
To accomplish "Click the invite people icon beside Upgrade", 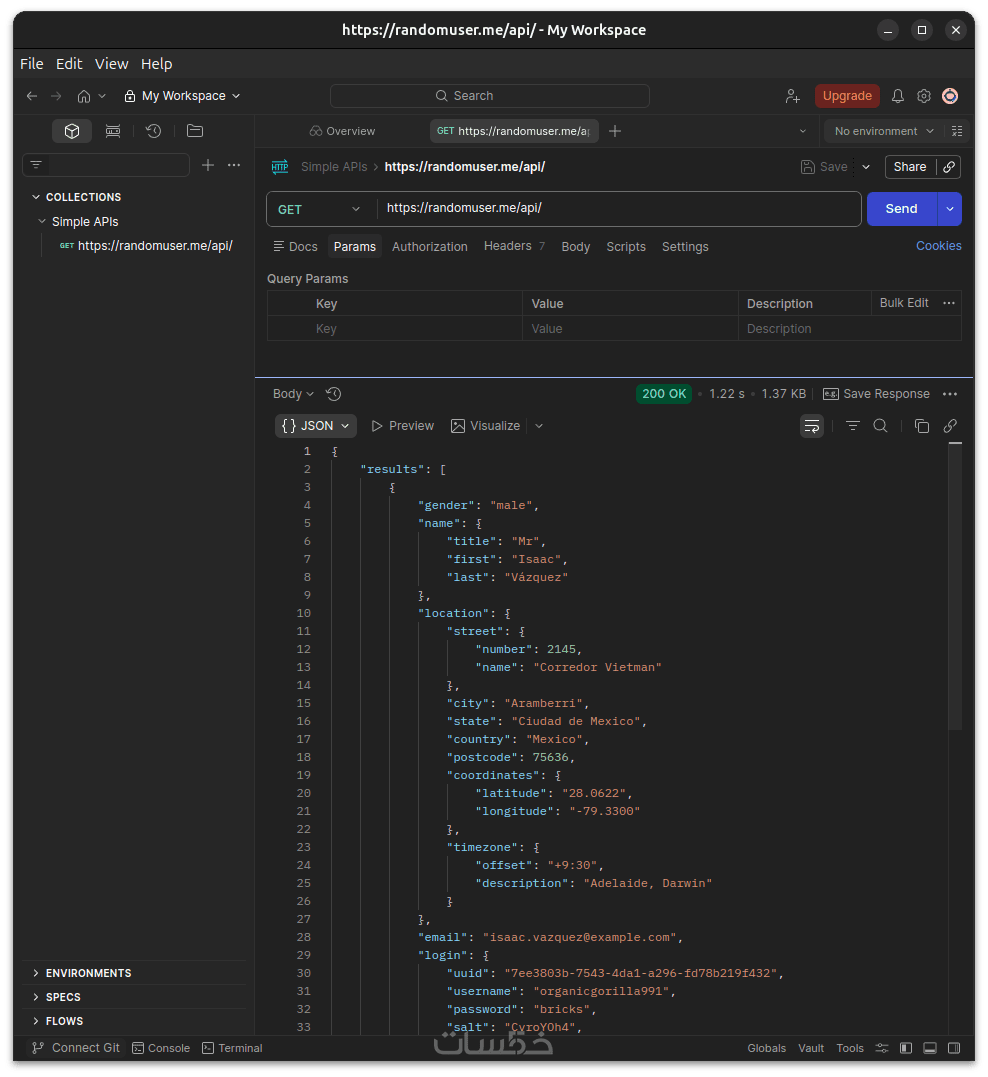I will tap(793, 96).
